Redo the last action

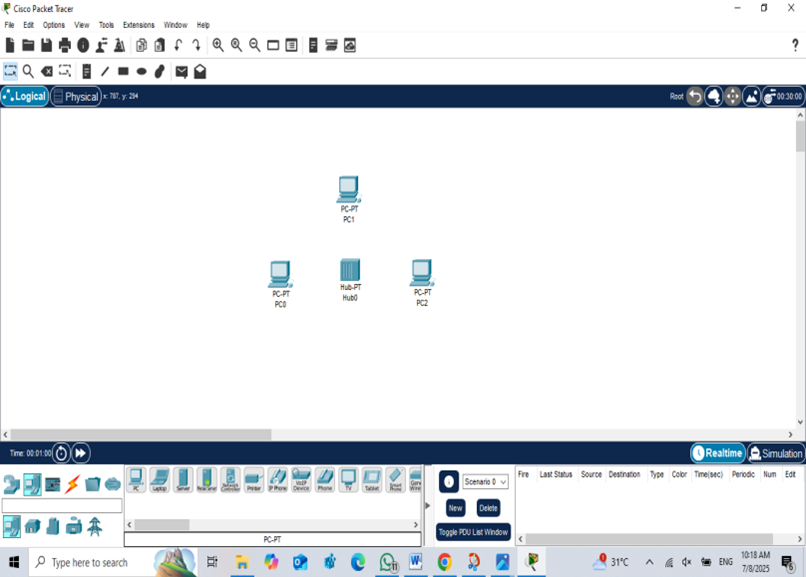pyautogui.click(x=196, y=45)
